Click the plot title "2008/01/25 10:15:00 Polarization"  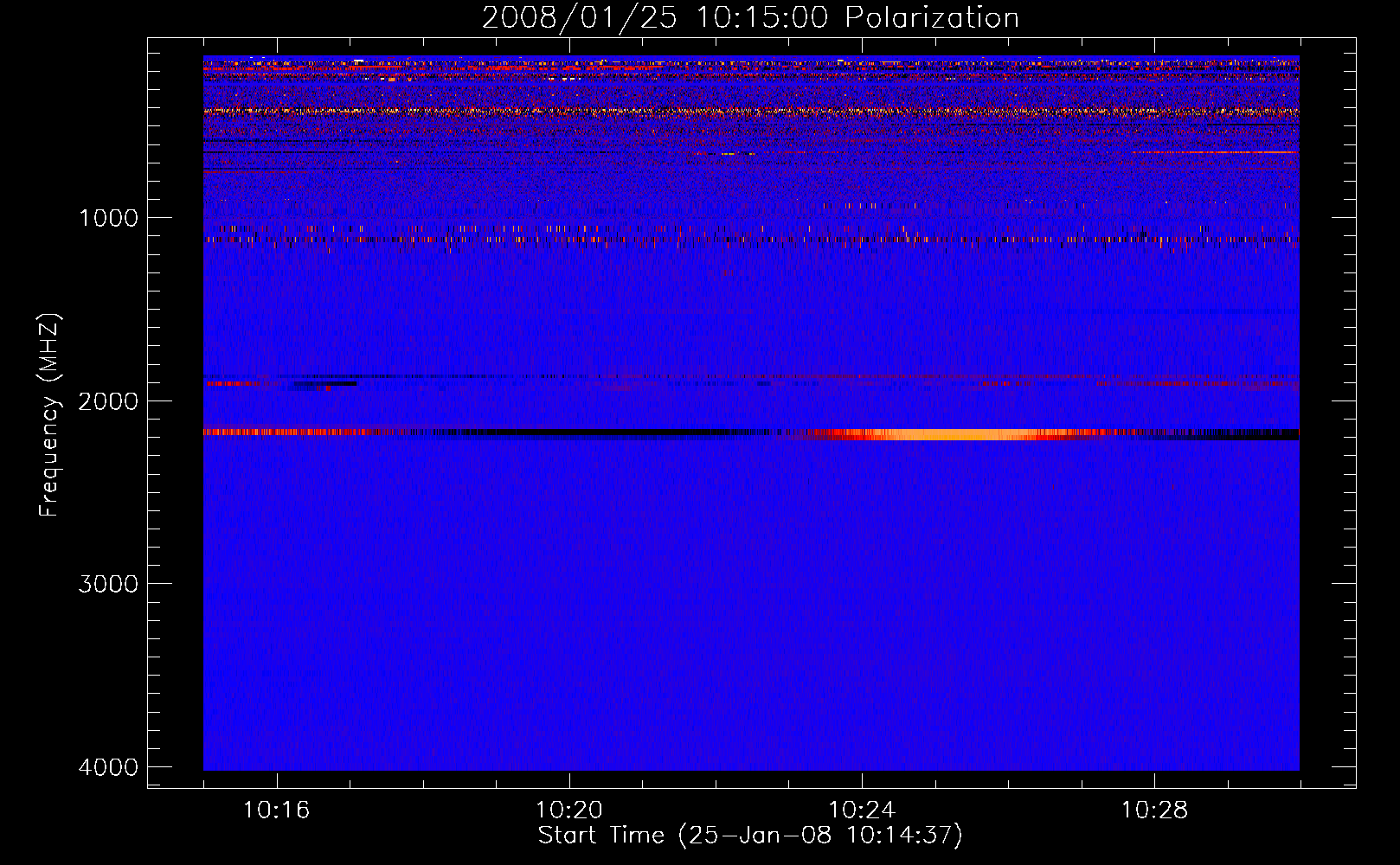click(x=750, y=18)
